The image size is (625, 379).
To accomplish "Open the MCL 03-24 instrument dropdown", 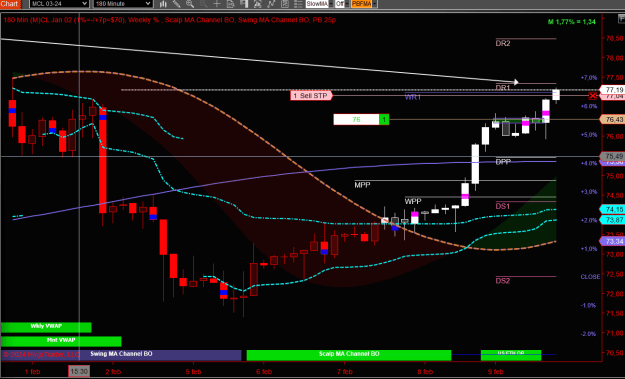I will click(59, 4).
